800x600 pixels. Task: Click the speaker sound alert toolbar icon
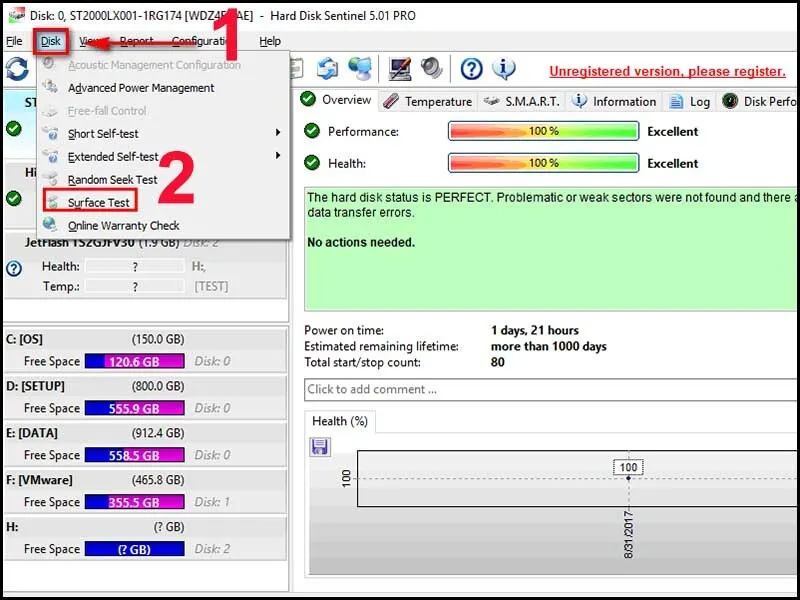(432, 68)
